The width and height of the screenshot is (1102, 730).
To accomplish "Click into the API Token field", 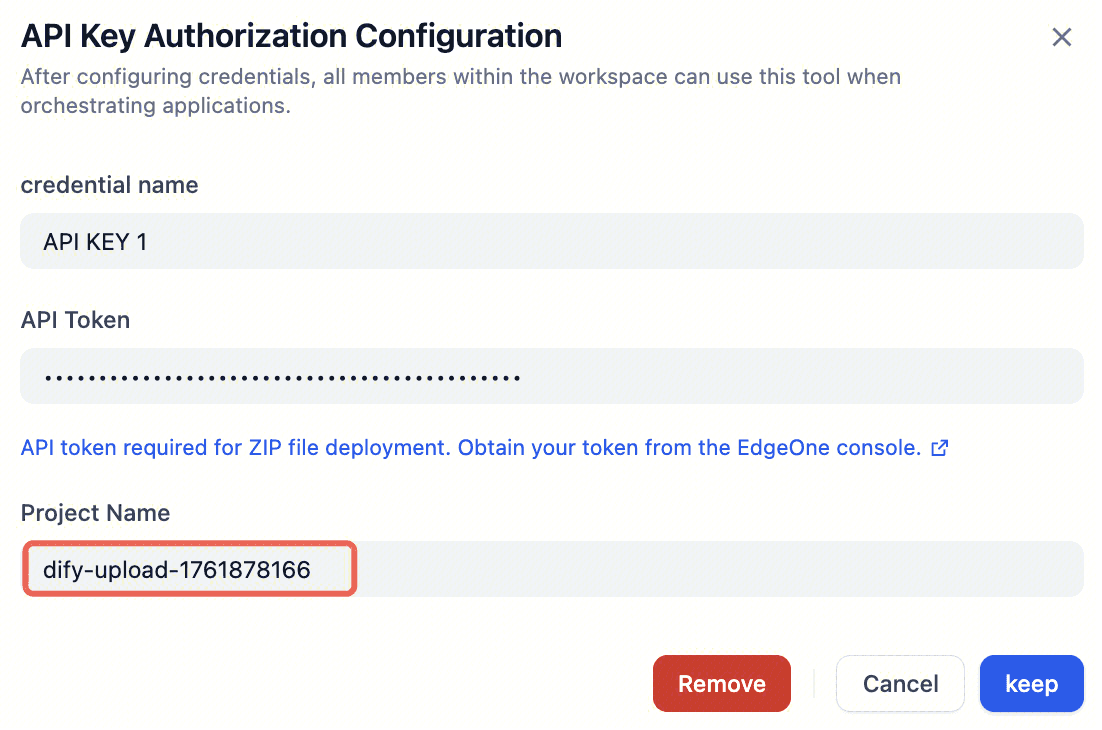I will point(551,377).
